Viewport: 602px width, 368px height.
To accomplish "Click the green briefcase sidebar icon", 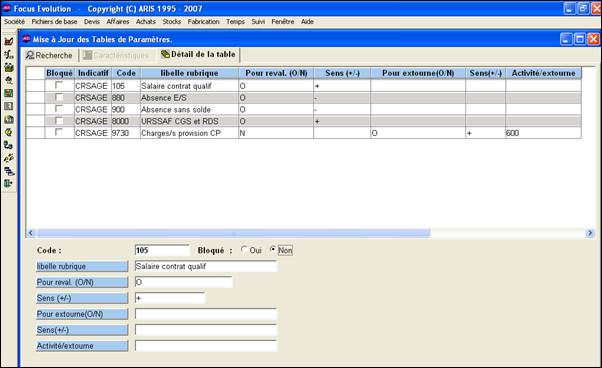I will (x=8, y=67).
